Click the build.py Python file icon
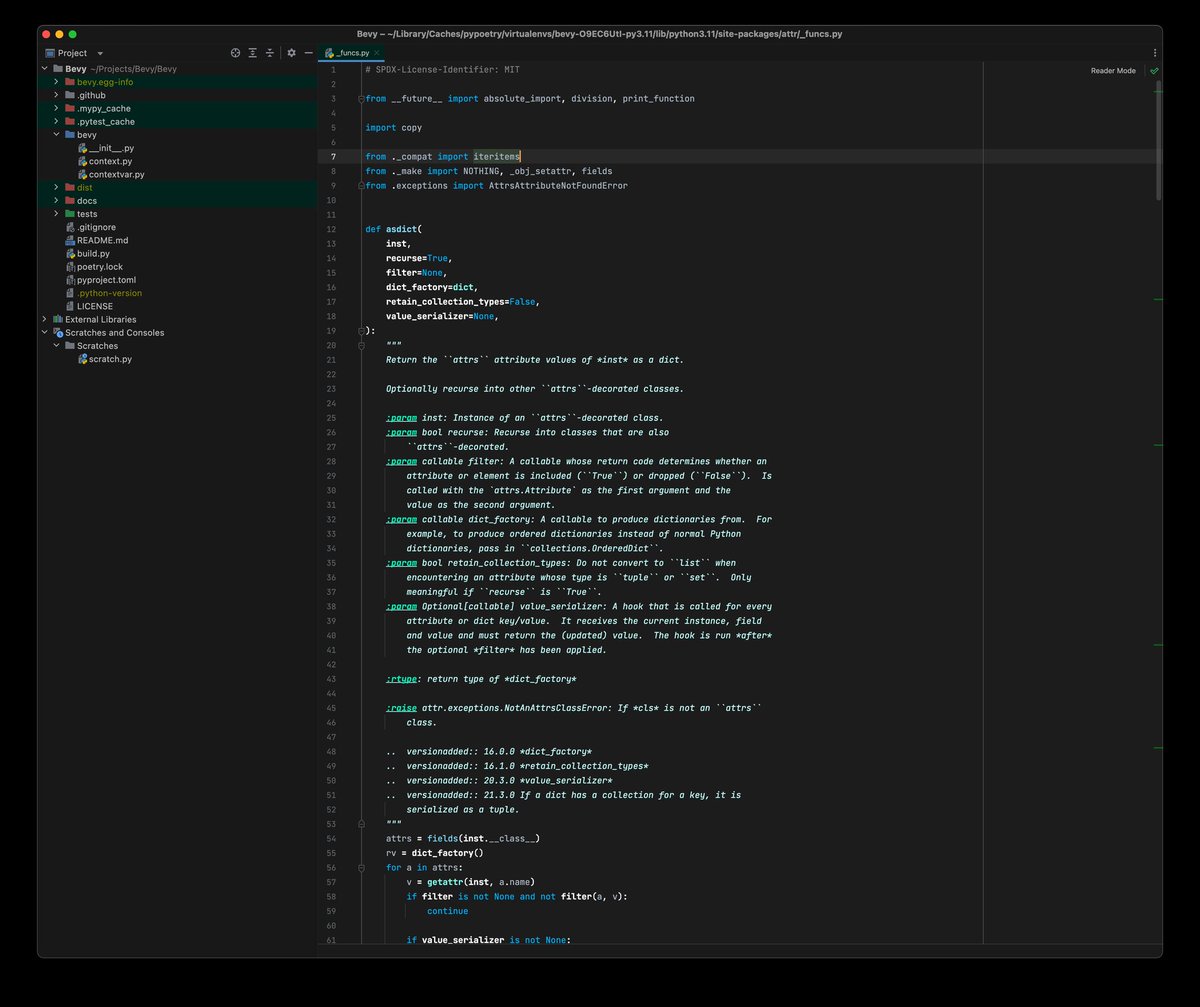This screenshot has width=1200, height=1007. 69,253
